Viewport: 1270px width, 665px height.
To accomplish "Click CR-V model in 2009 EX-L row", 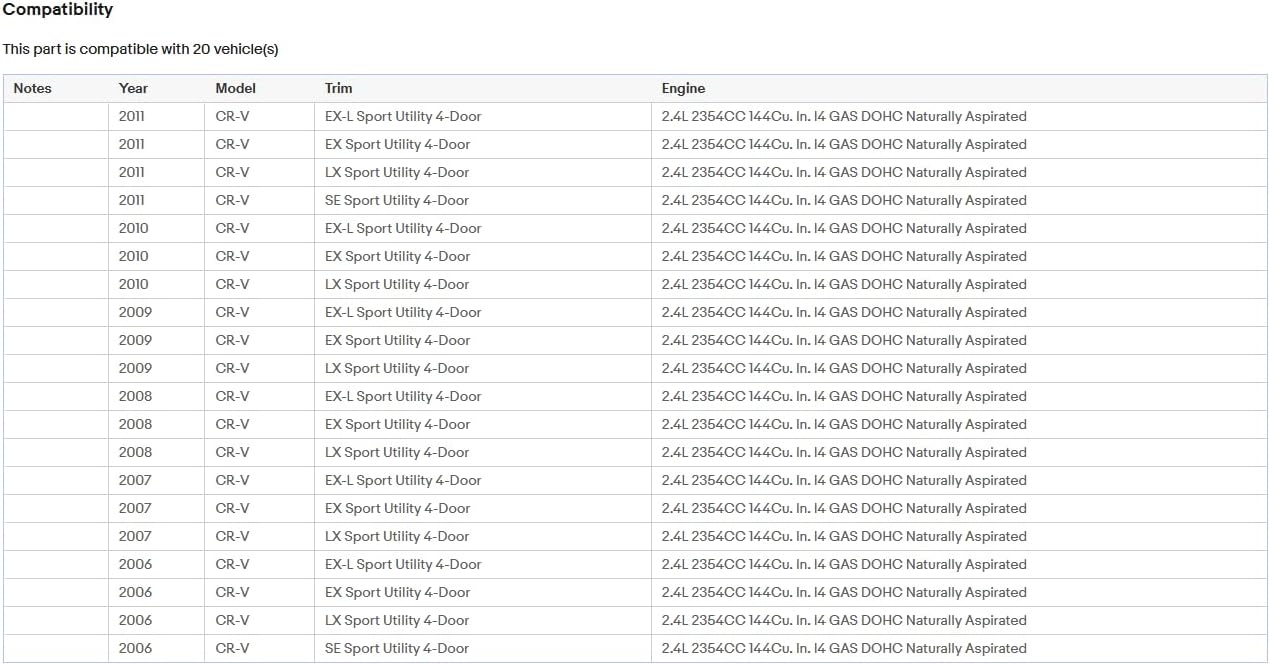I will pos(232,312).
